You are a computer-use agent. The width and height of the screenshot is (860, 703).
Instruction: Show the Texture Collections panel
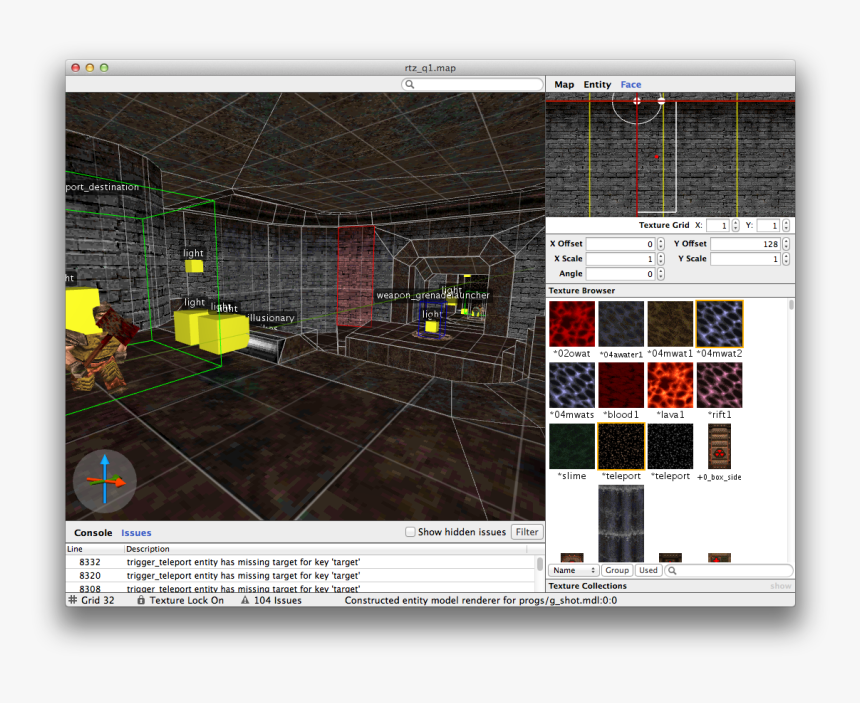(x=780, y=586)
